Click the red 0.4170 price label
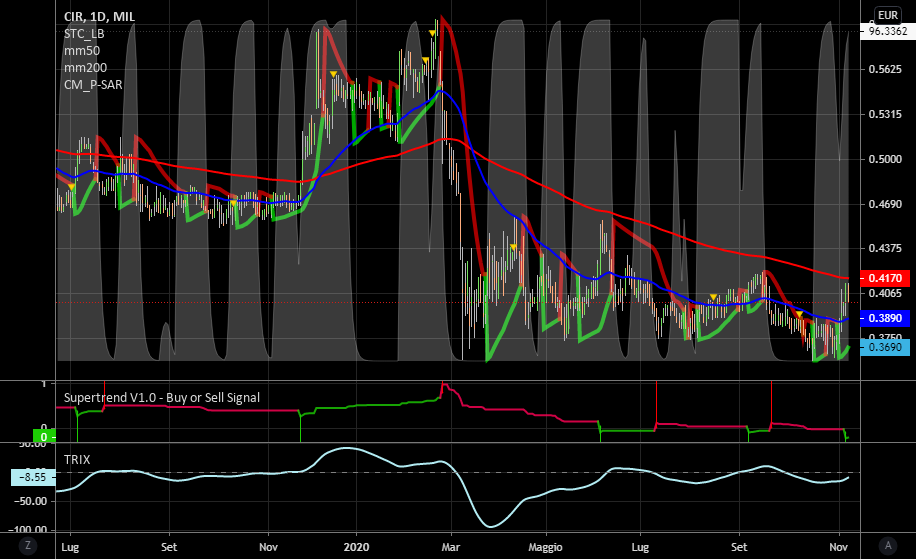Screen dimensions: 916x559 [x=885, y=278]
